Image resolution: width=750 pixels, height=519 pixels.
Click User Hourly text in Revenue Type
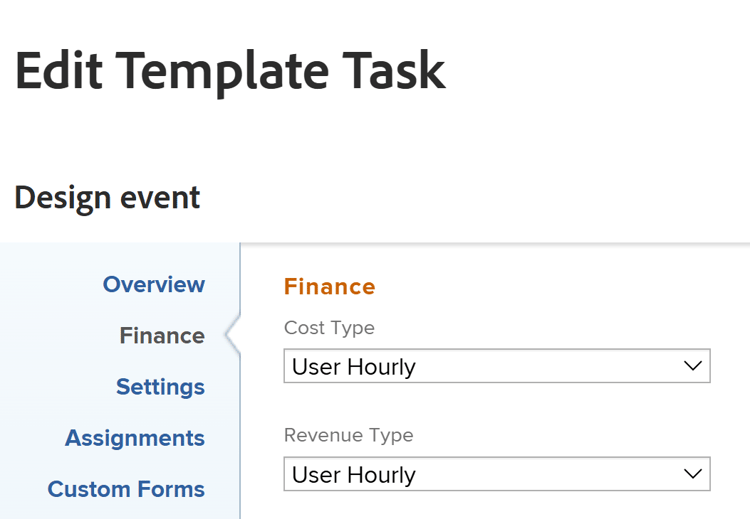tap(354, 475)
